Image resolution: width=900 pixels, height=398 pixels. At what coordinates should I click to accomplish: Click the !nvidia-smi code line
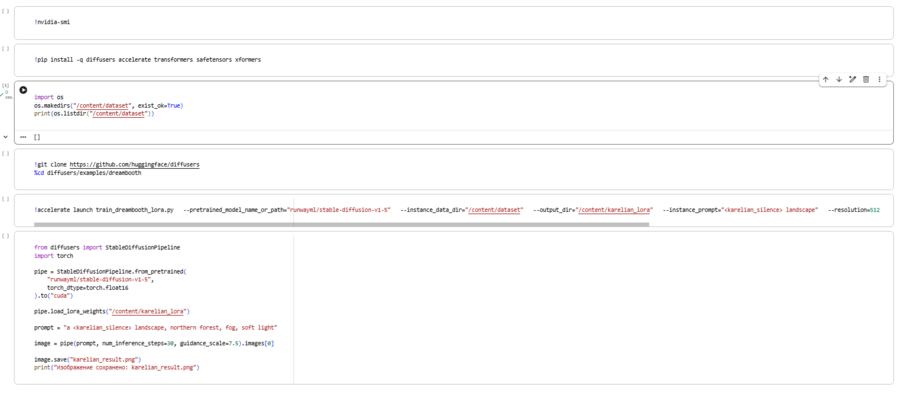coord(52,22)
